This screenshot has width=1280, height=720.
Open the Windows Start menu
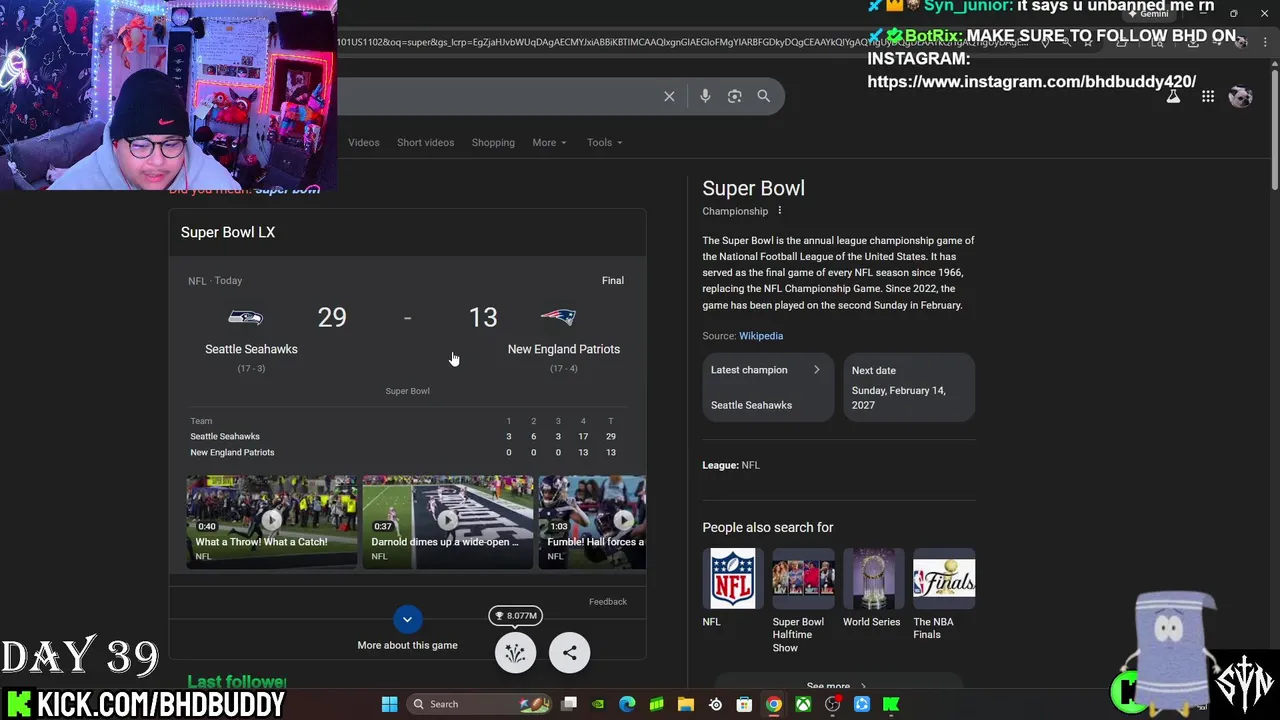click(x=389, y=704)
